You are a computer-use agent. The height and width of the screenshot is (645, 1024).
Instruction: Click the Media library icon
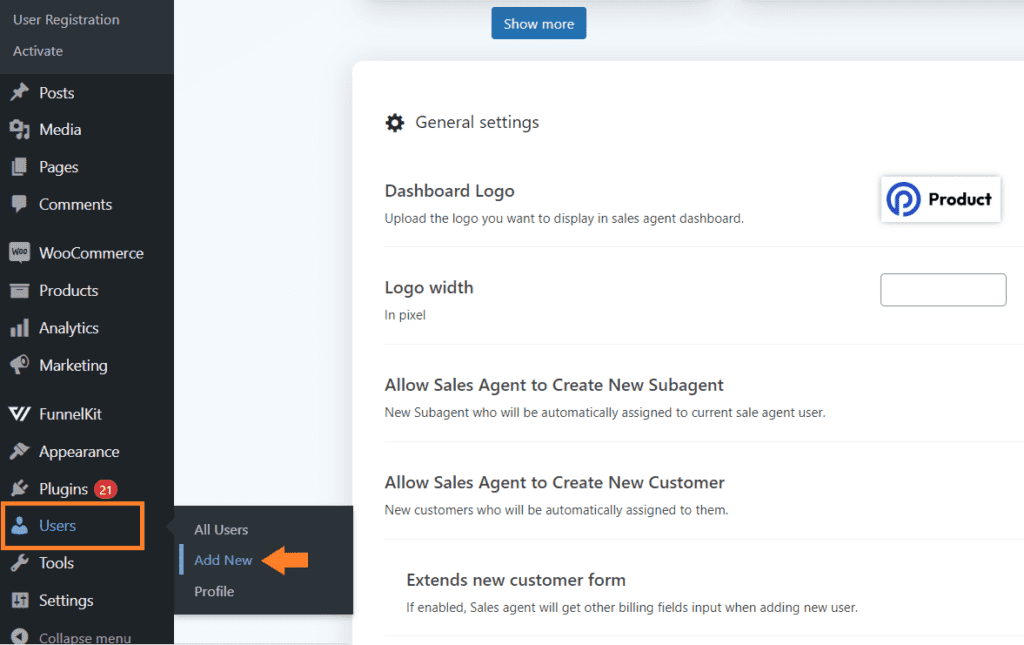[20, 129]
